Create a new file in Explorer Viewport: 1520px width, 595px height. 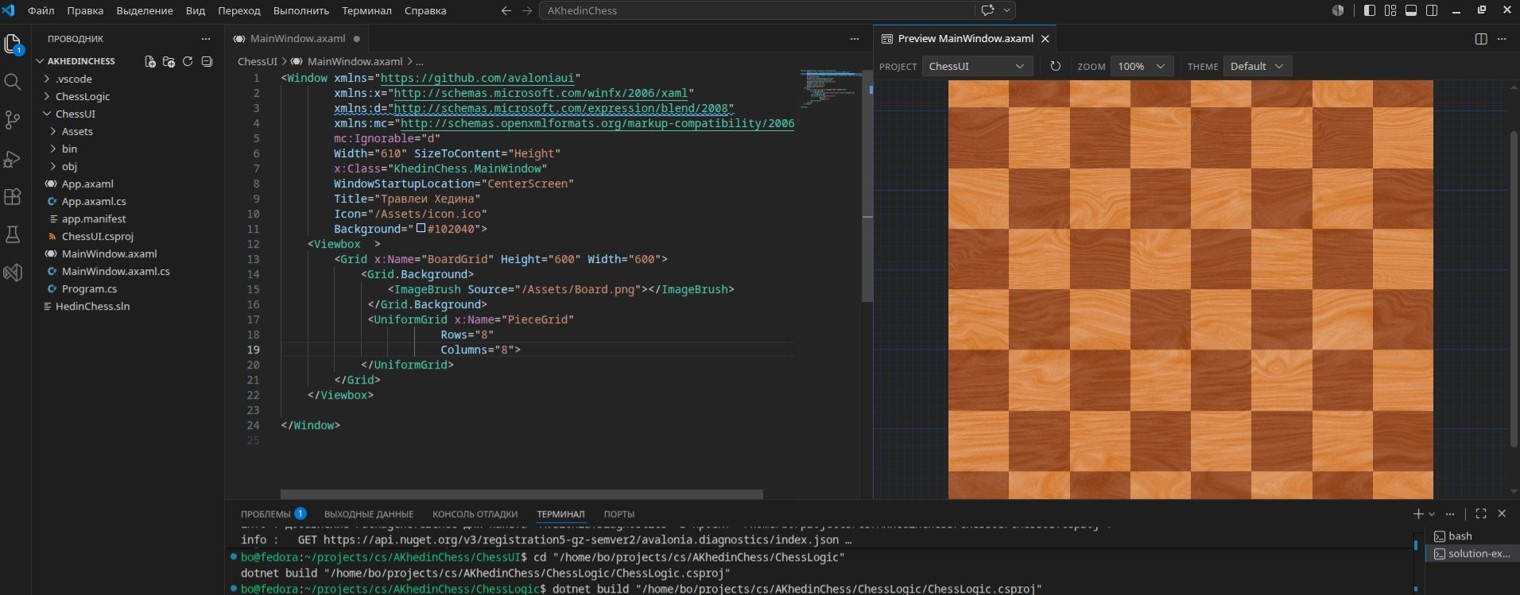pos(150,61)
